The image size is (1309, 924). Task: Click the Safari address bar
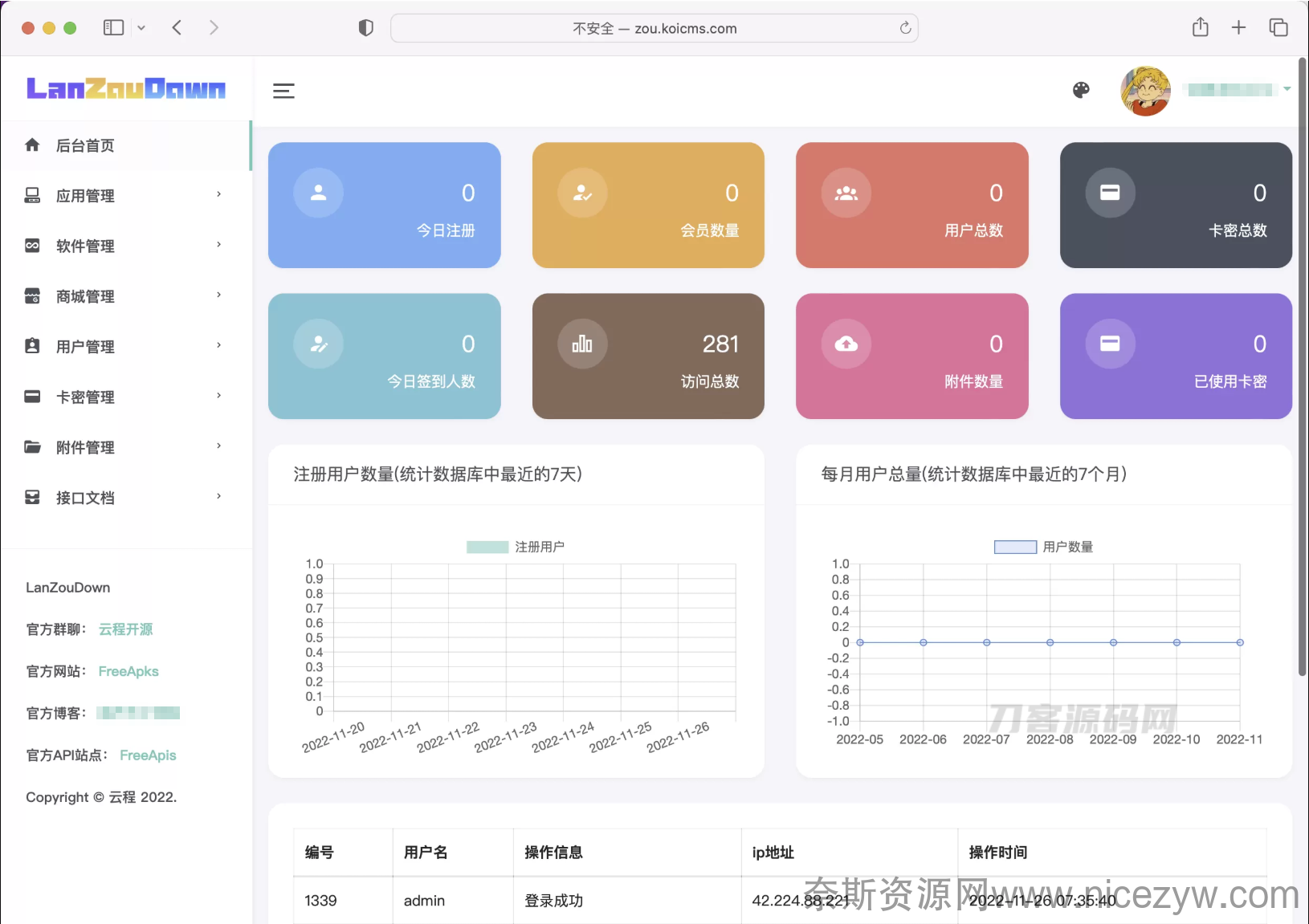pos(654,28)
